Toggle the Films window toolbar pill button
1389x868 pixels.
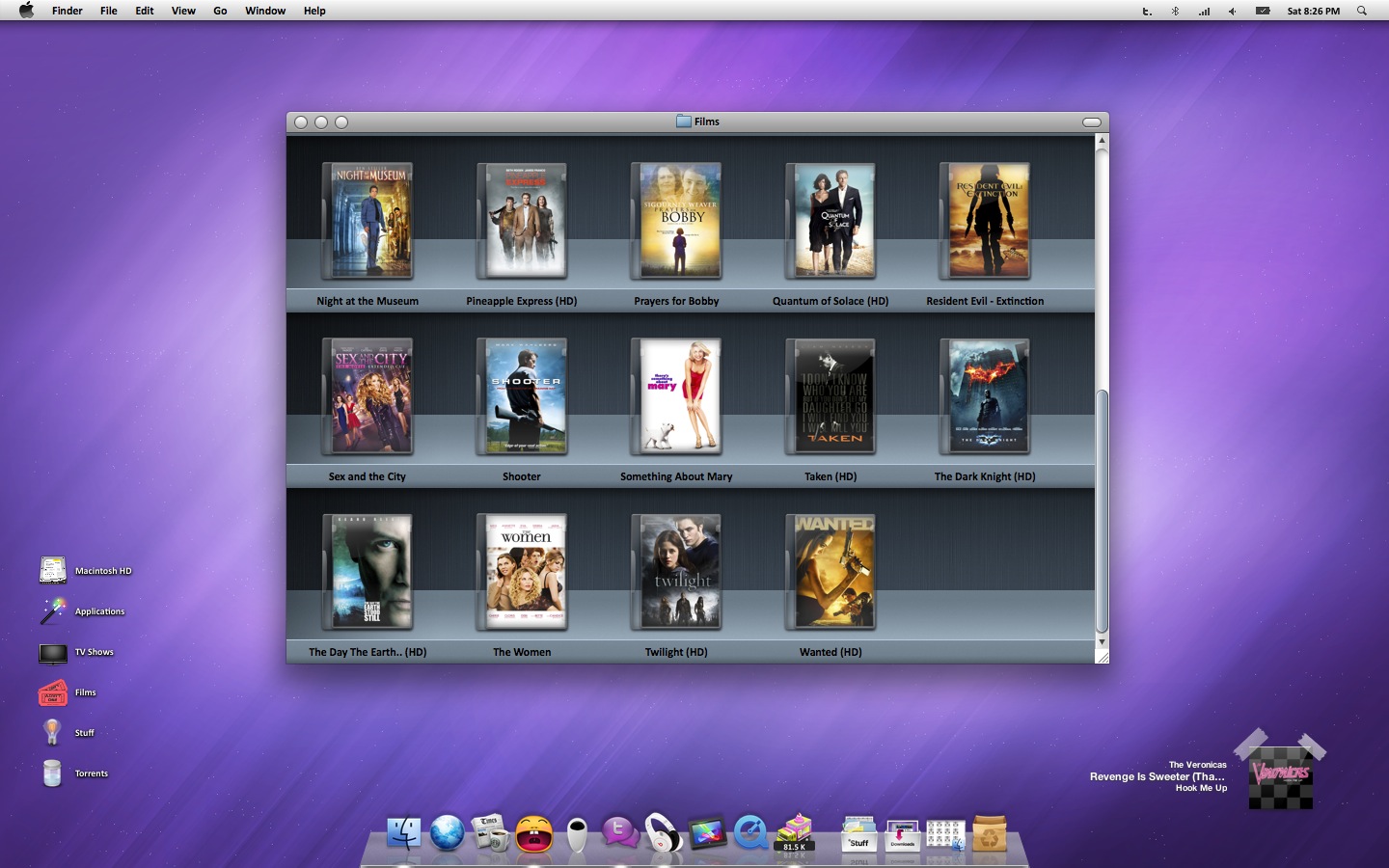coord(1092,122)
